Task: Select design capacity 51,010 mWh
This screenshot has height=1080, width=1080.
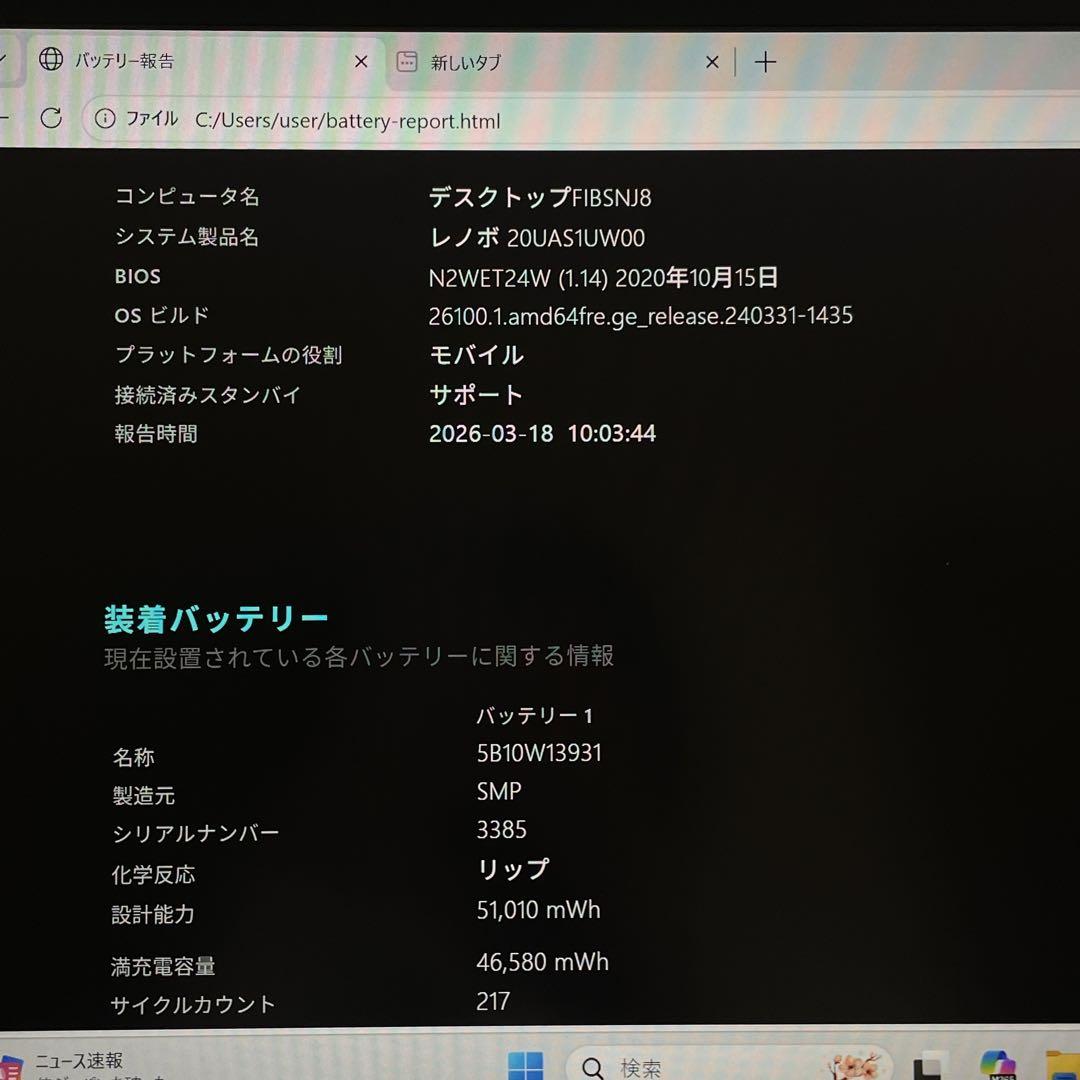Action: click(539, 910)
